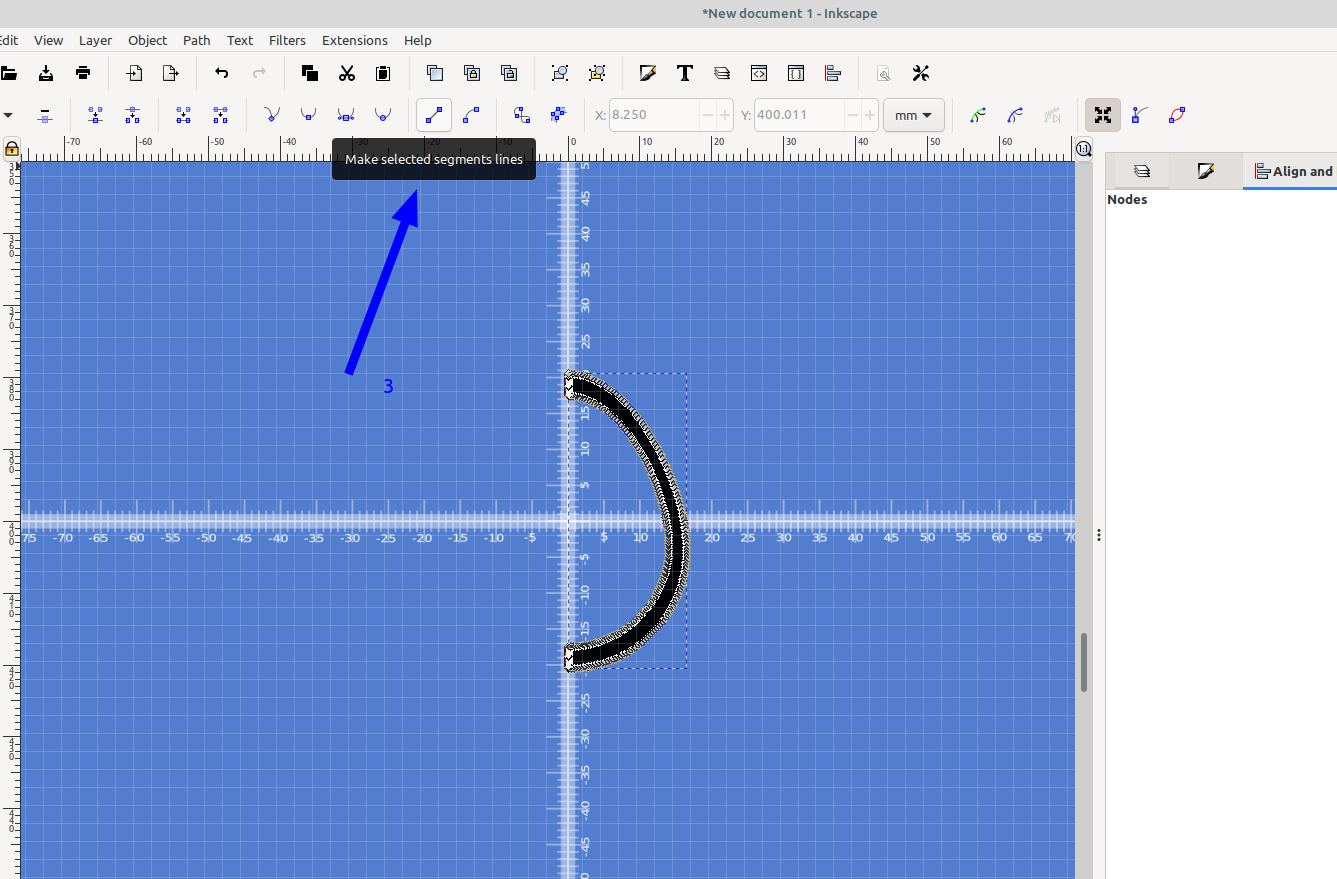1337x879 pixels.
Task: Open the Text and Font dialog icon
Action: point(685,73)
